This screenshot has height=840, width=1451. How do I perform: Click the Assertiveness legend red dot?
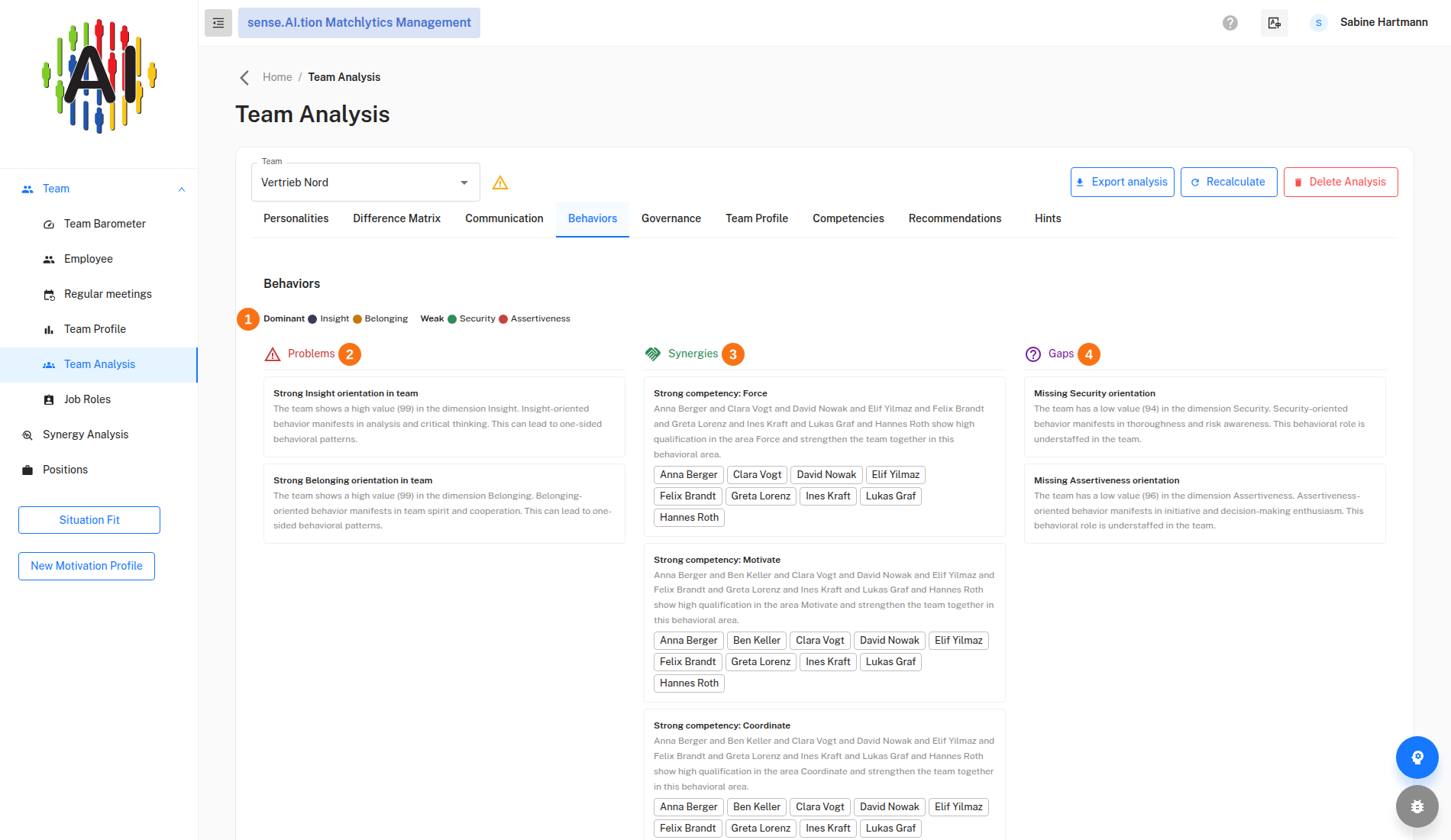pyautogui.click(x=503, y=319)
